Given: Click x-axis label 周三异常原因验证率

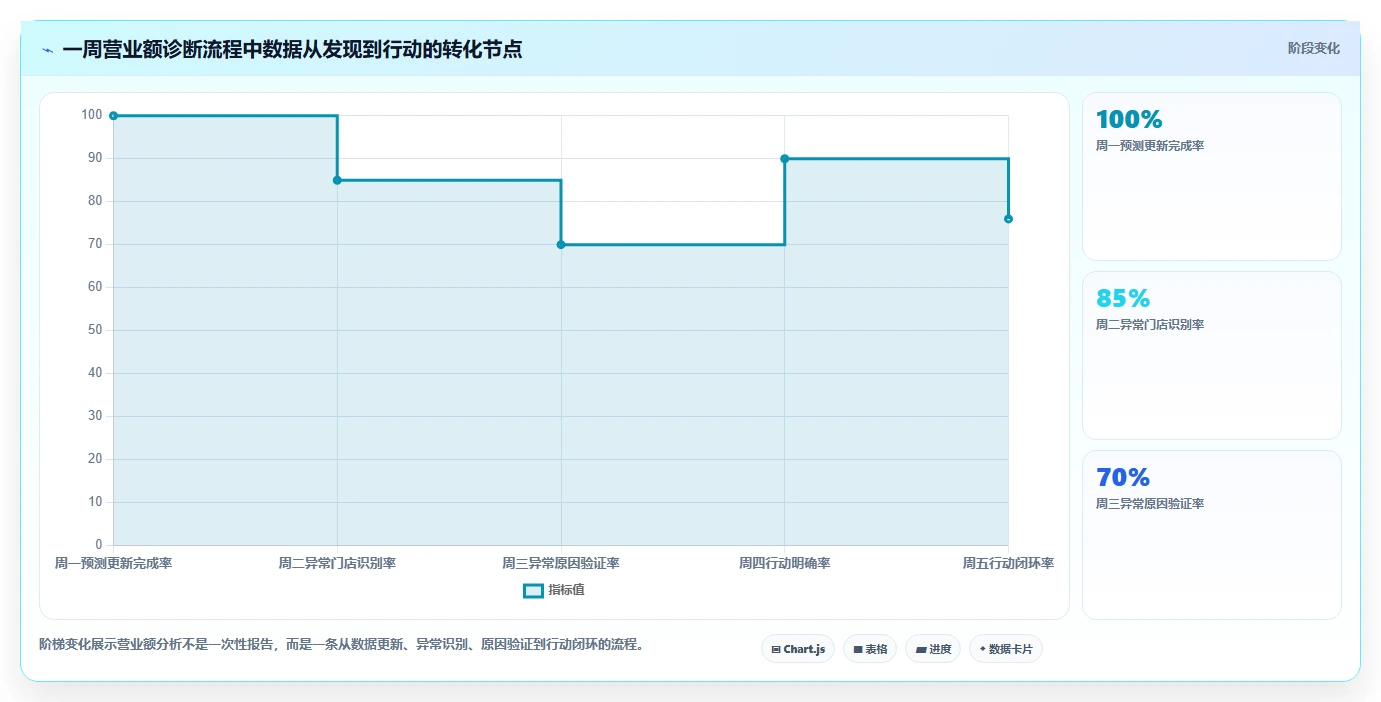Looking at the screenshot, I should [561, 564].
